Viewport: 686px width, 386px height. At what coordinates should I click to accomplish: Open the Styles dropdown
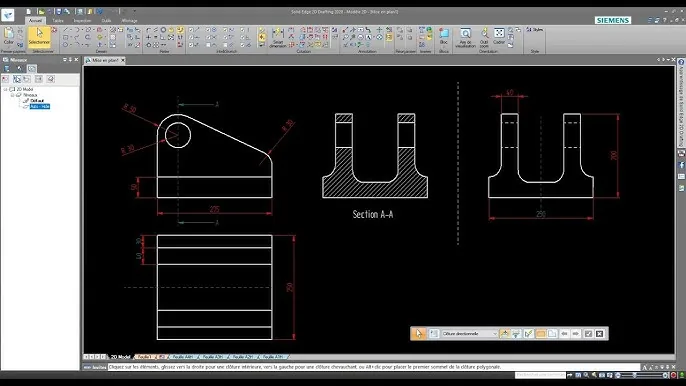coord(535,29)
